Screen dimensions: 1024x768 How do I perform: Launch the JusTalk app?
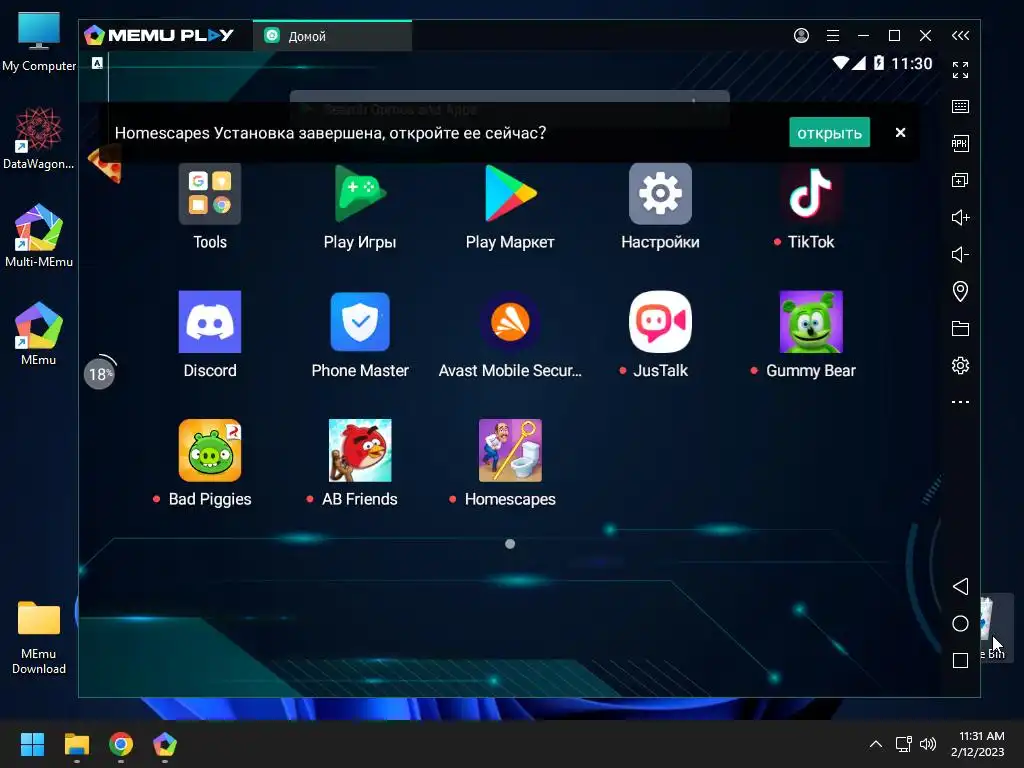[x=660, y=322]
